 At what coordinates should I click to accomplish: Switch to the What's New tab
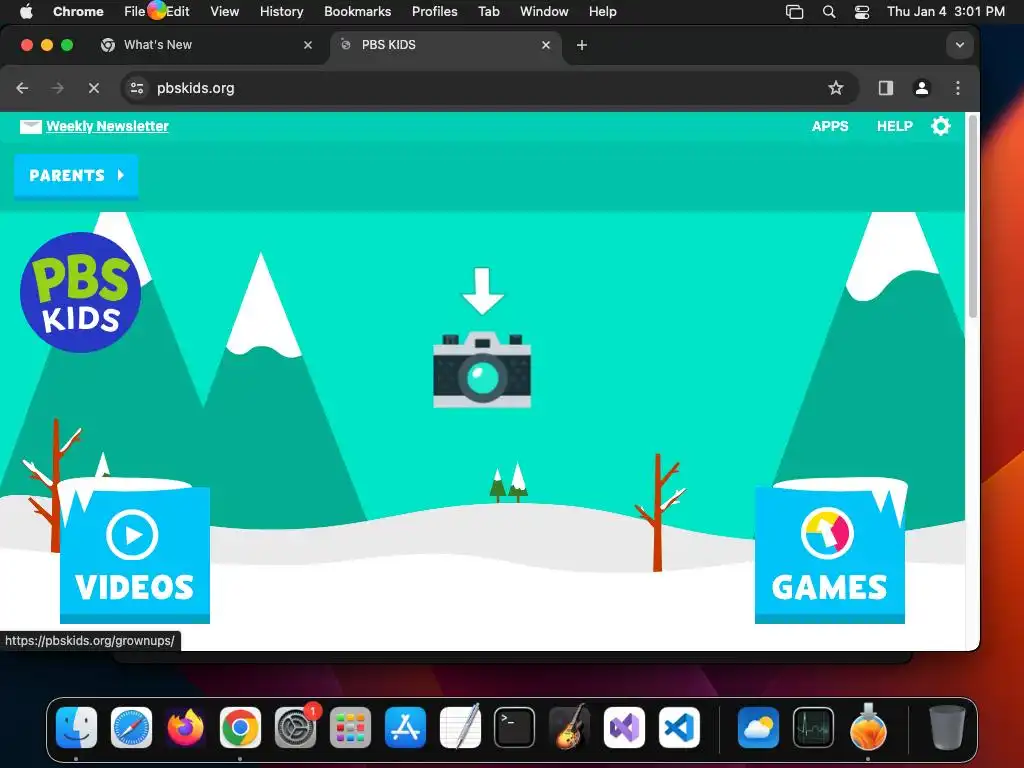pos(206,45)
